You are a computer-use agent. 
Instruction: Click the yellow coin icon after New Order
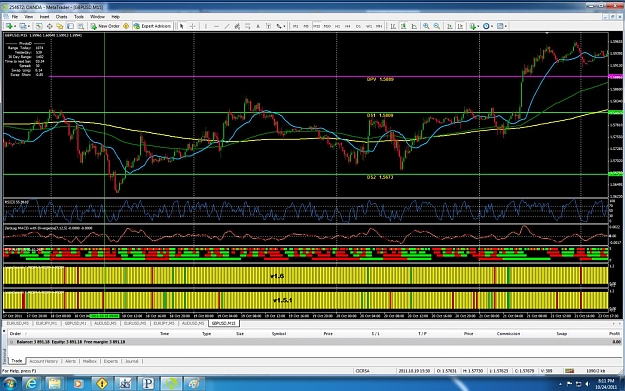(126, 26)
